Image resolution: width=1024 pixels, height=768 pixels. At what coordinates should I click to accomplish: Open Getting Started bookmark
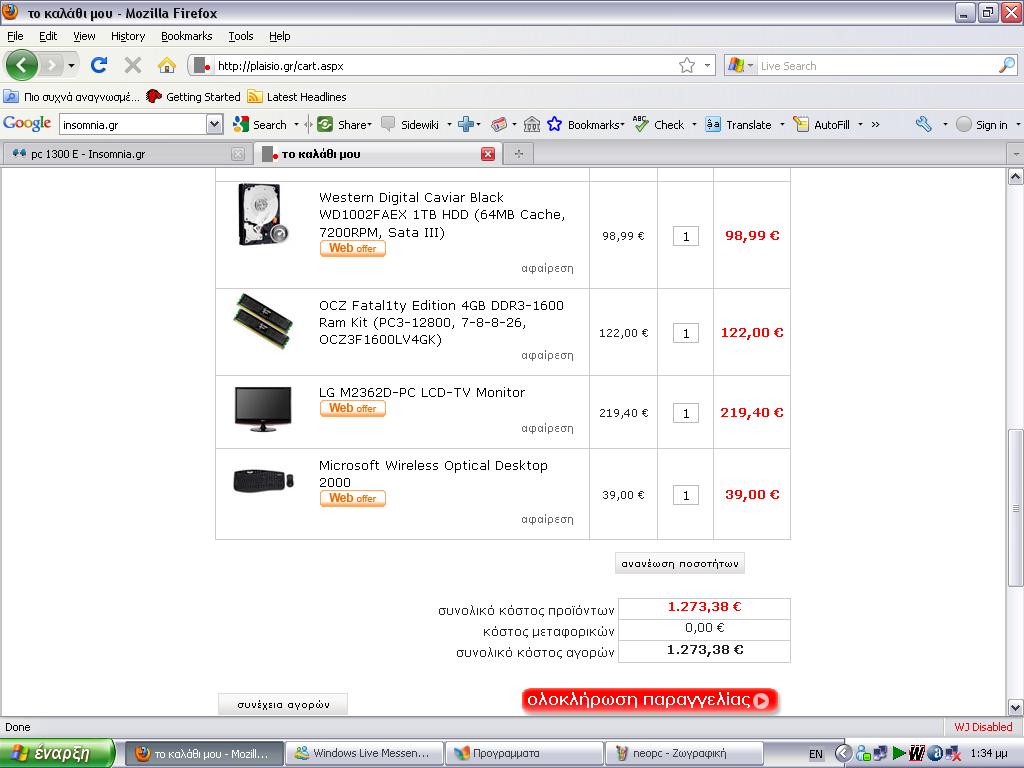193,97
